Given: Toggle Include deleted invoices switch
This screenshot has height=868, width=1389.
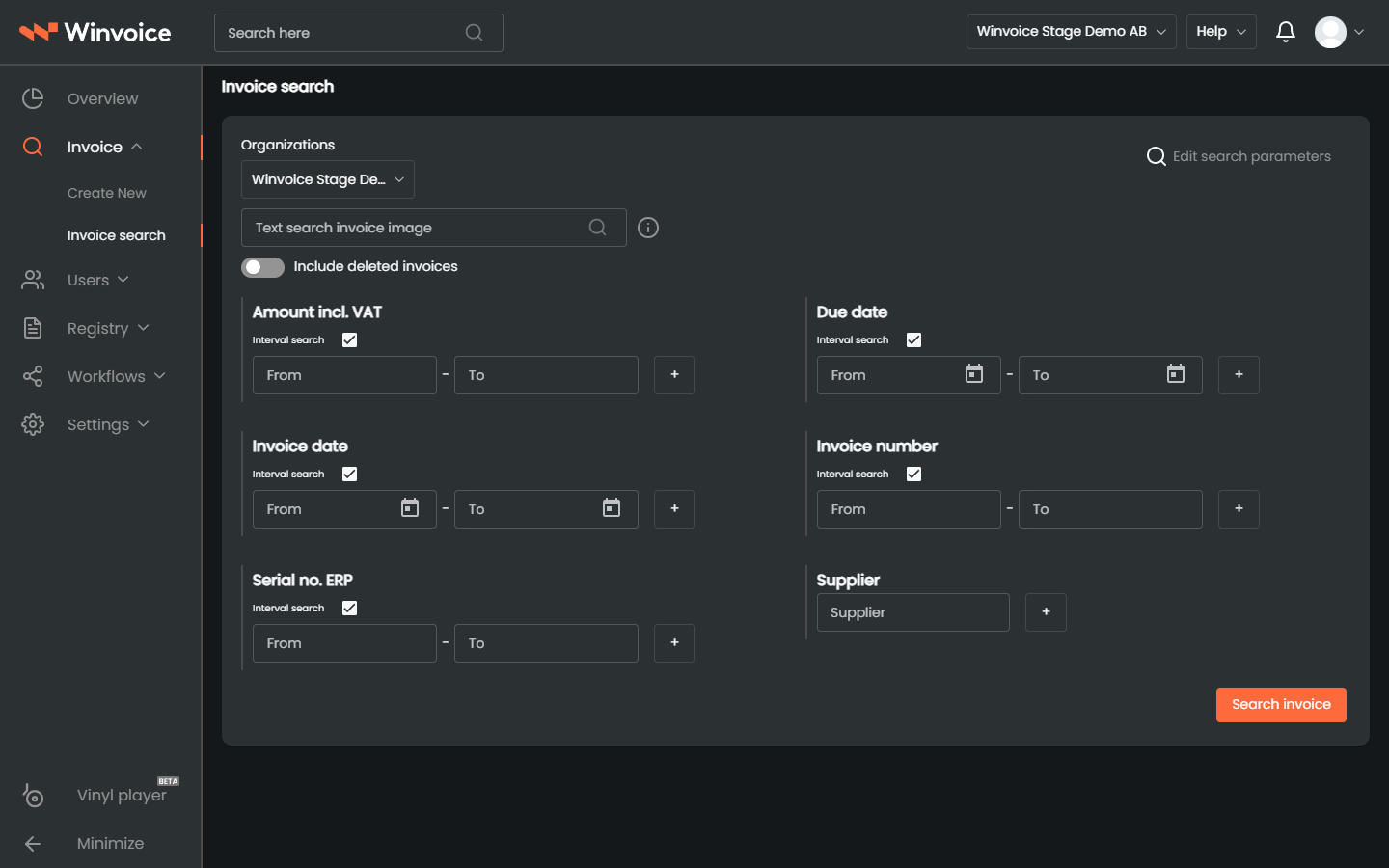Looking at the screenshot, I should pyautogui.click(x=262, y=267).
